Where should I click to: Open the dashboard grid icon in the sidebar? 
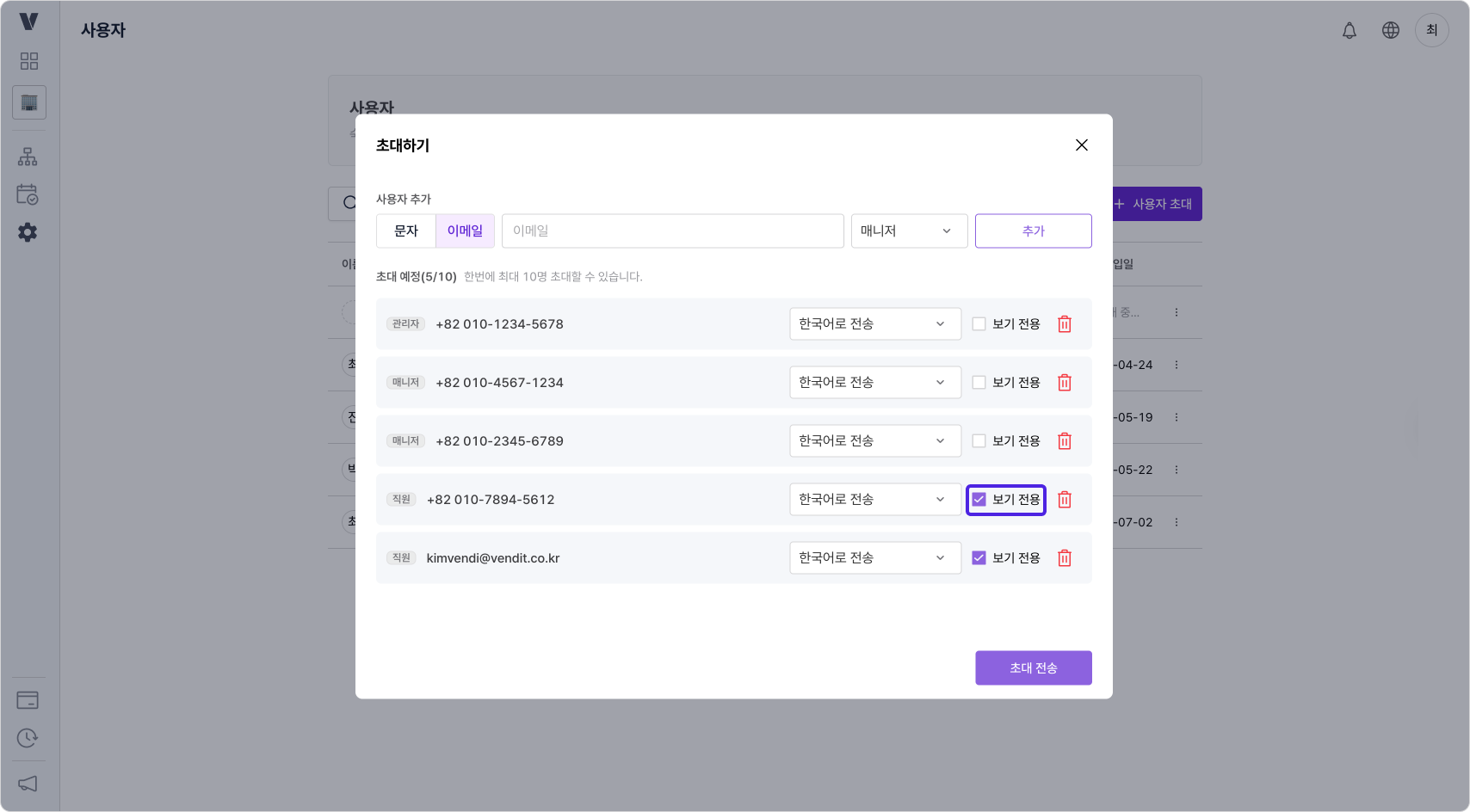pos(28,60)
